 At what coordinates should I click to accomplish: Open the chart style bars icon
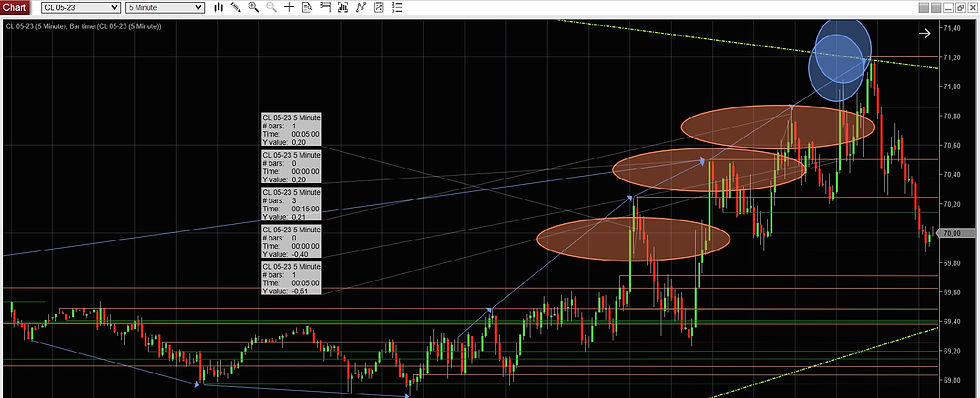tap(219, 7)
